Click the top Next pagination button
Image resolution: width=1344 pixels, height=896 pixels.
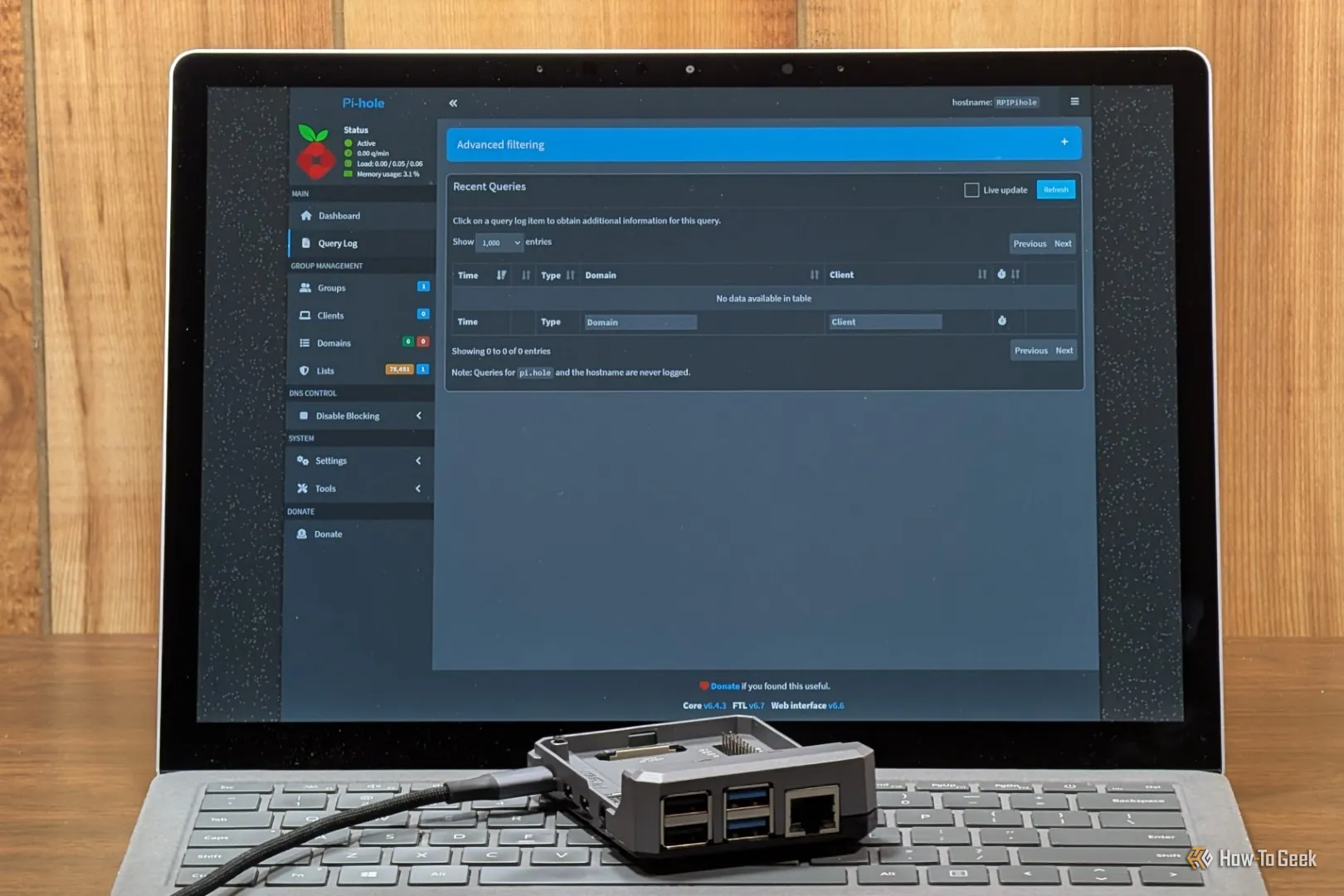pos(1063,244)
